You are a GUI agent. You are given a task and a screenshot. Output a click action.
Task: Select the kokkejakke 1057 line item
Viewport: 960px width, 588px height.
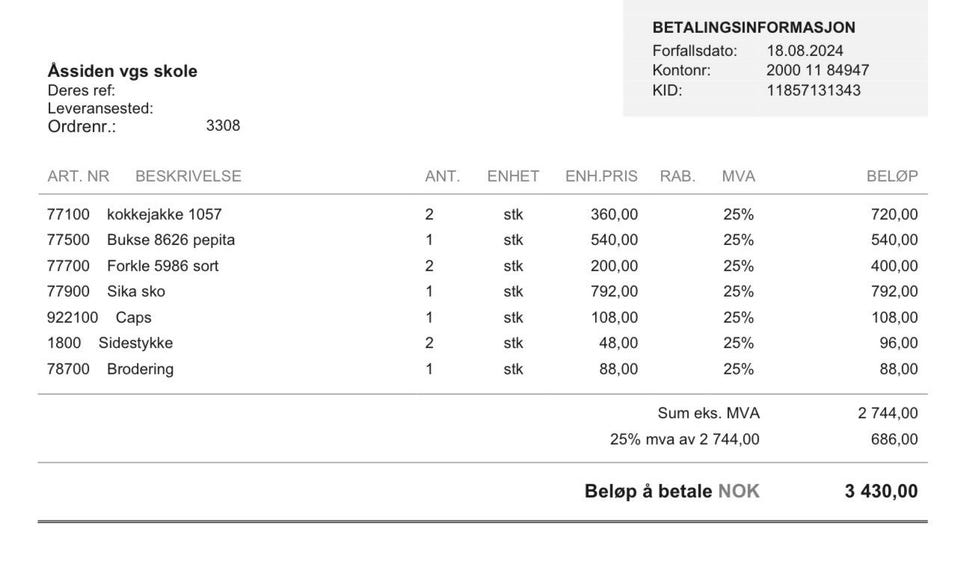tap(482, 214)
